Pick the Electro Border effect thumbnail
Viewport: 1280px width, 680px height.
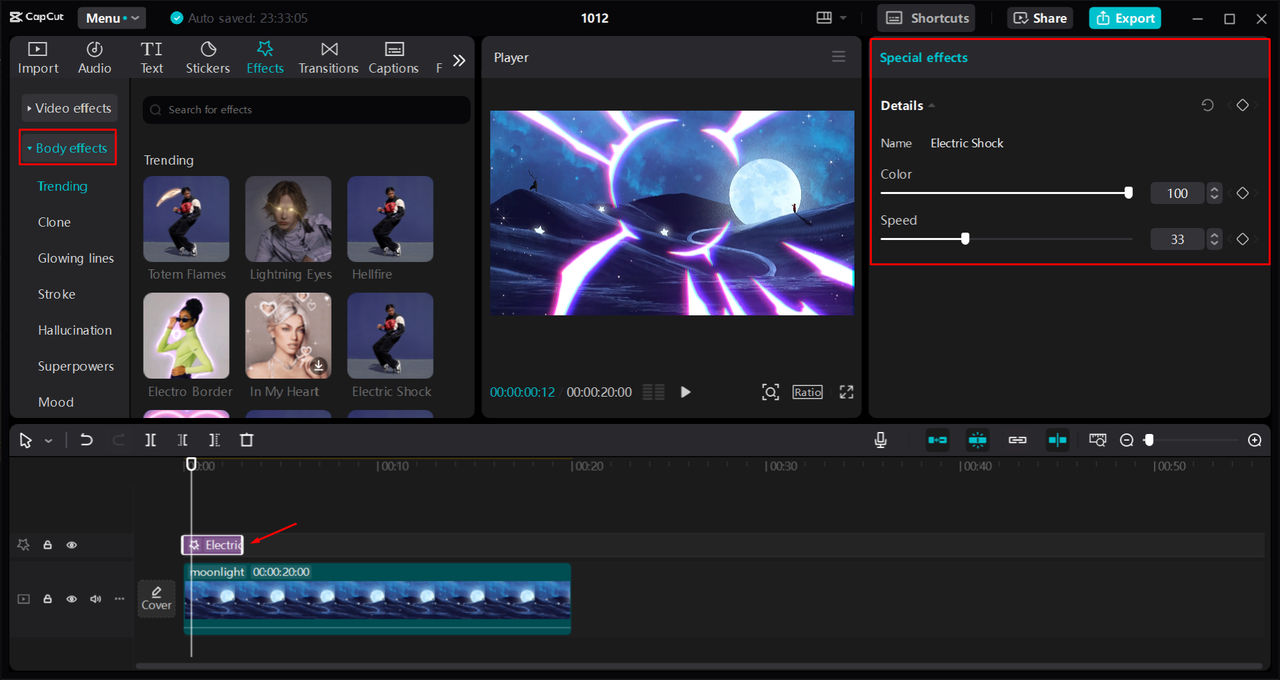pos(187,336)
